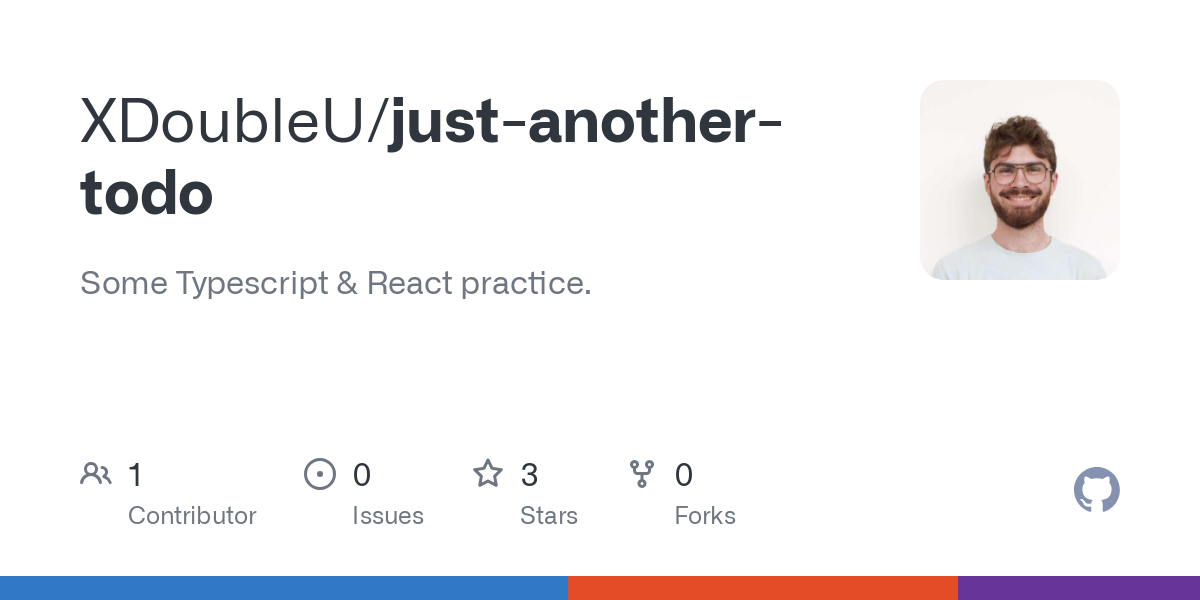Open the Stars label

549,516
